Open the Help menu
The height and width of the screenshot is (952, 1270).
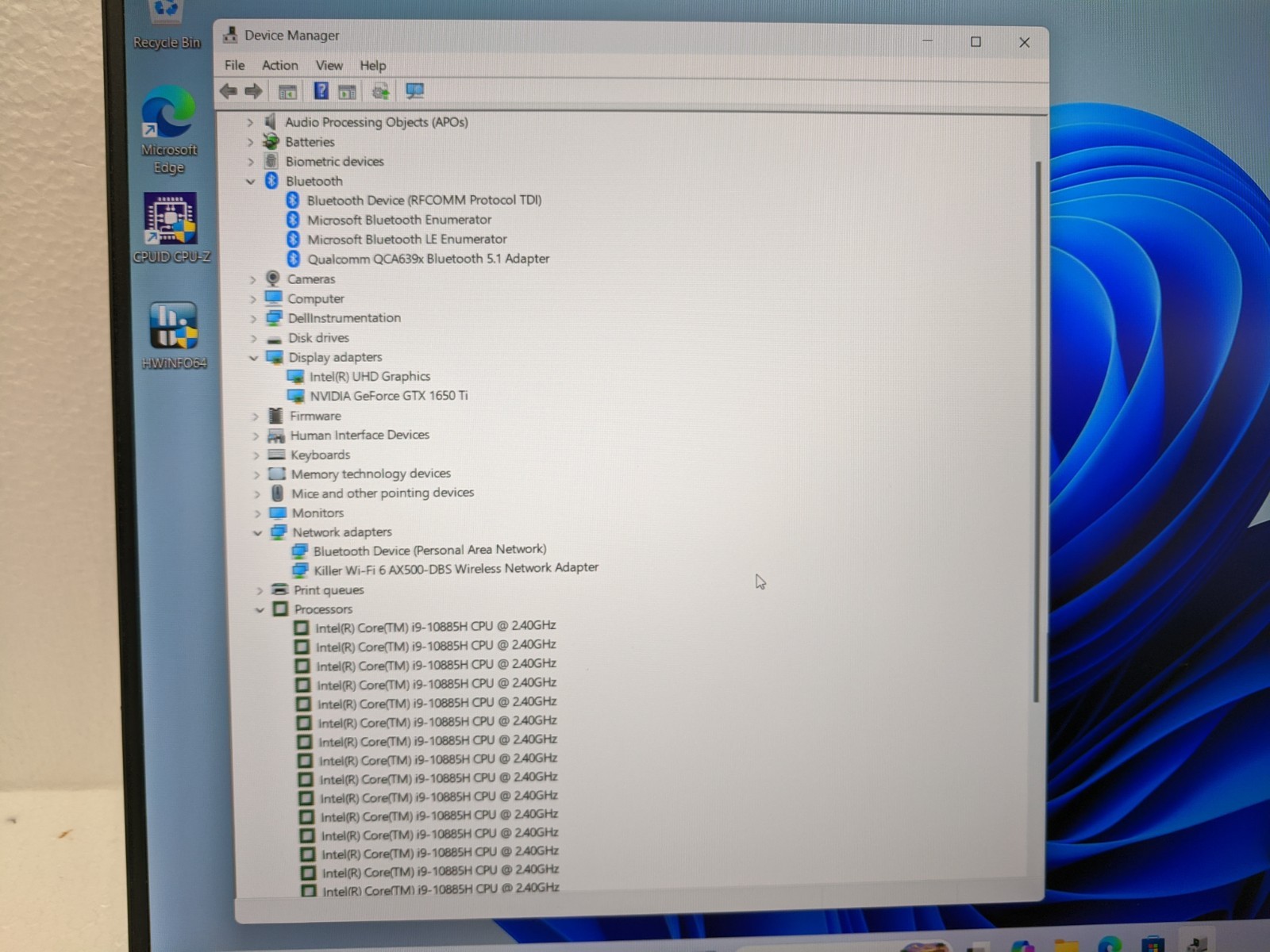click(x=373, y=65)
